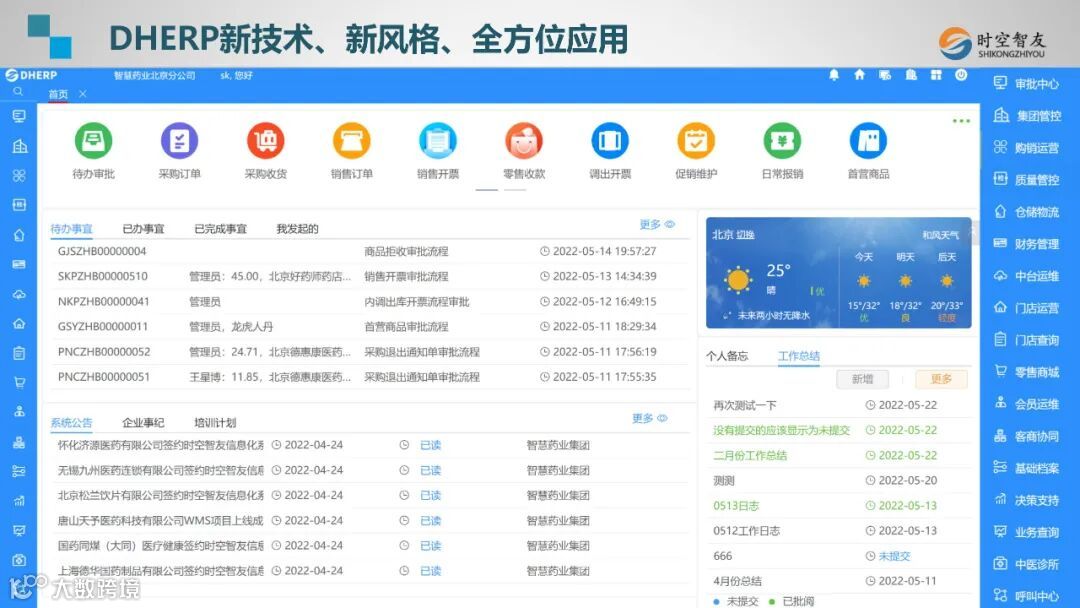This screenshot has width=1080, height=608.
Task: Click the notification bell icon
Action: [833, 75]
